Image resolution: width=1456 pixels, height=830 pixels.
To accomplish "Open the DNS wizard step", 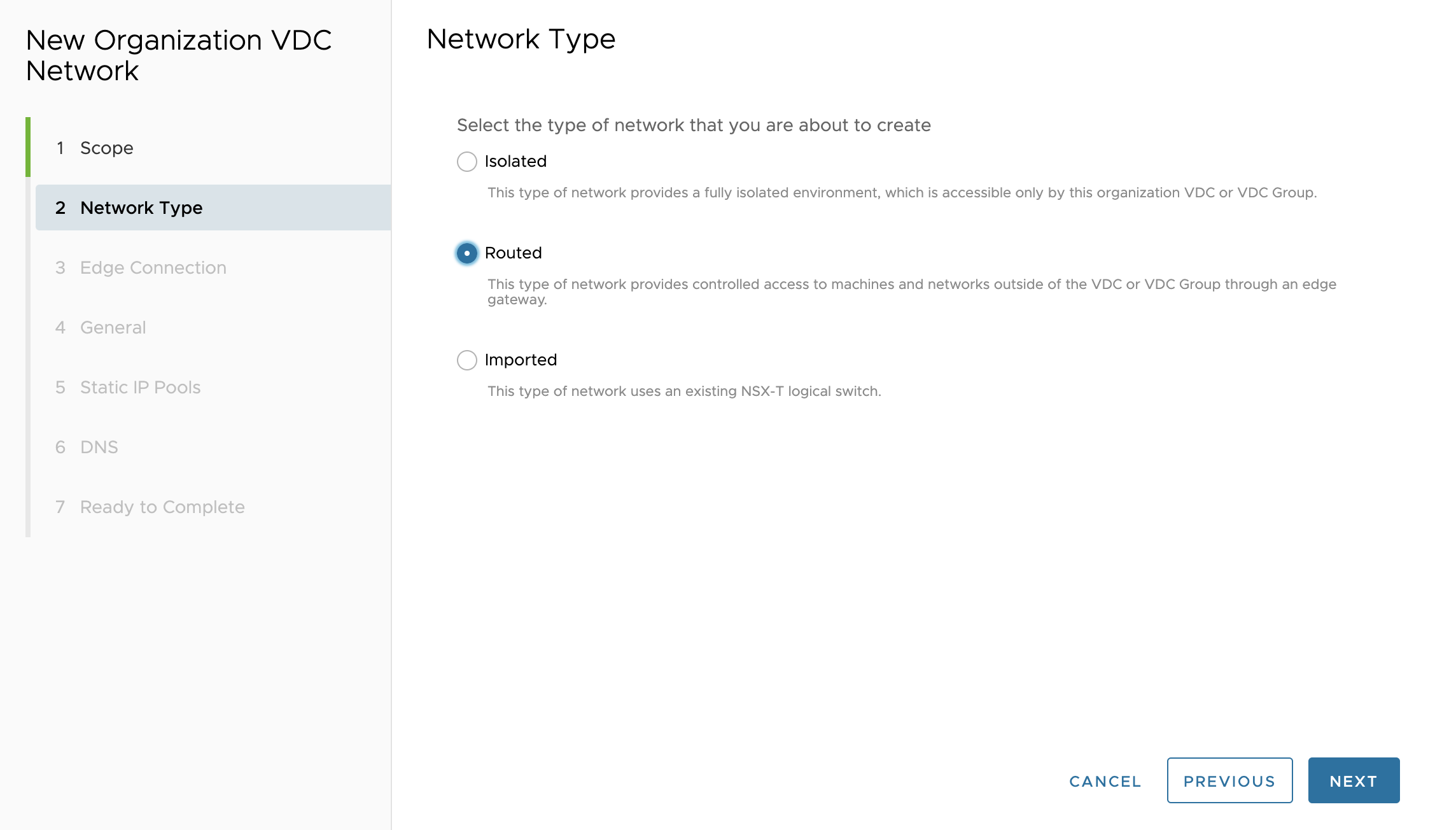I will coord(99,447).
